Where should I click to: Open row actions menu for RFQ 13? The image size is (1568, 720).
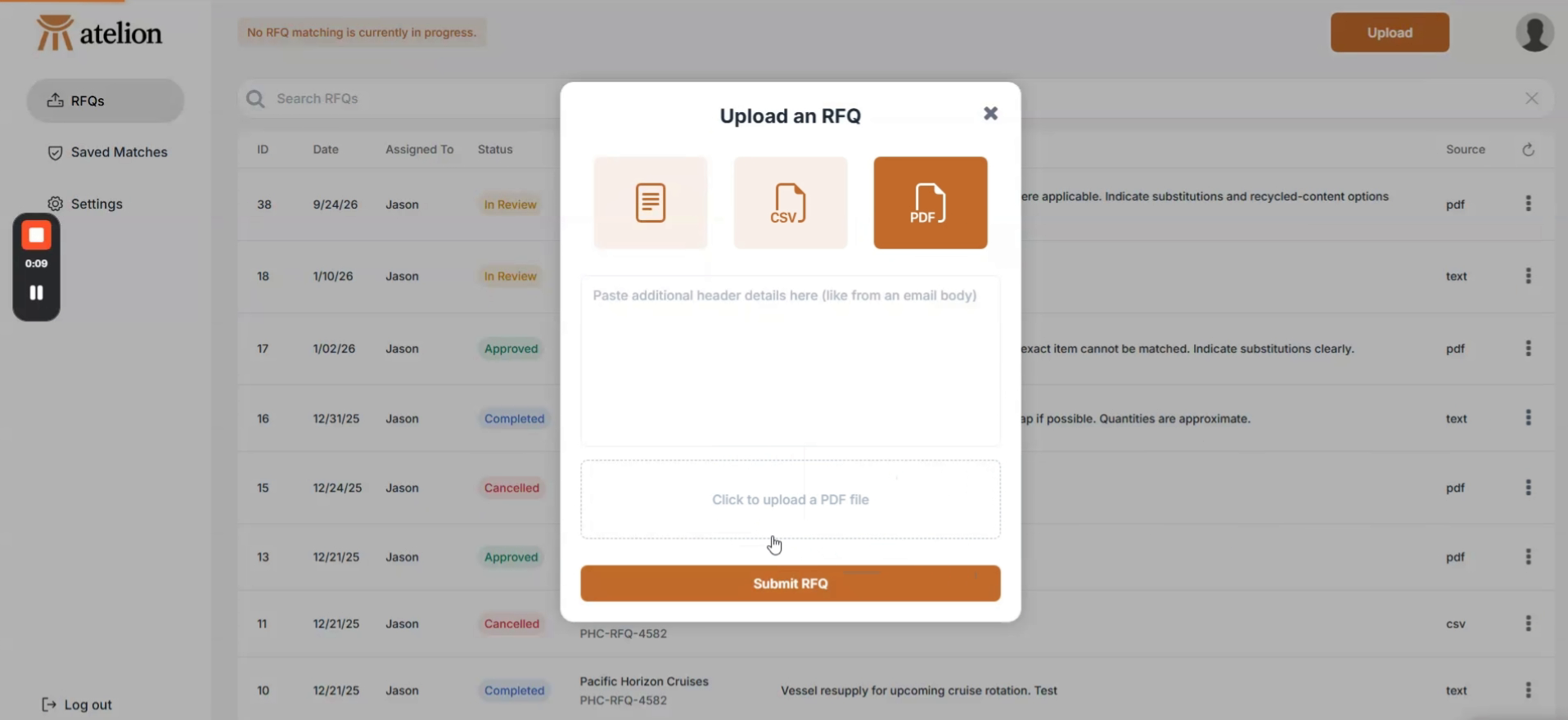click(x=1528, y=557)
